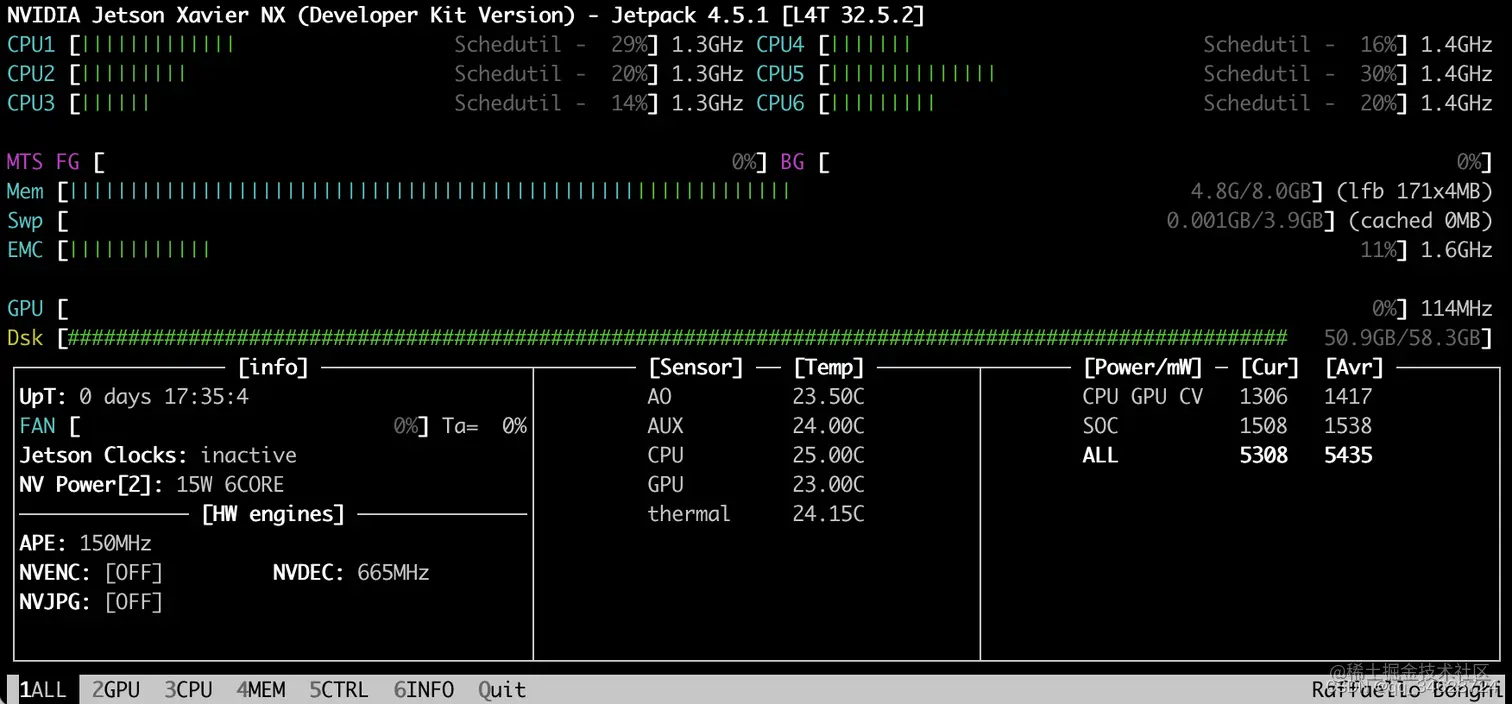
Task: Click the '114MHz' GPU frequency
Action: point(1457,309)
